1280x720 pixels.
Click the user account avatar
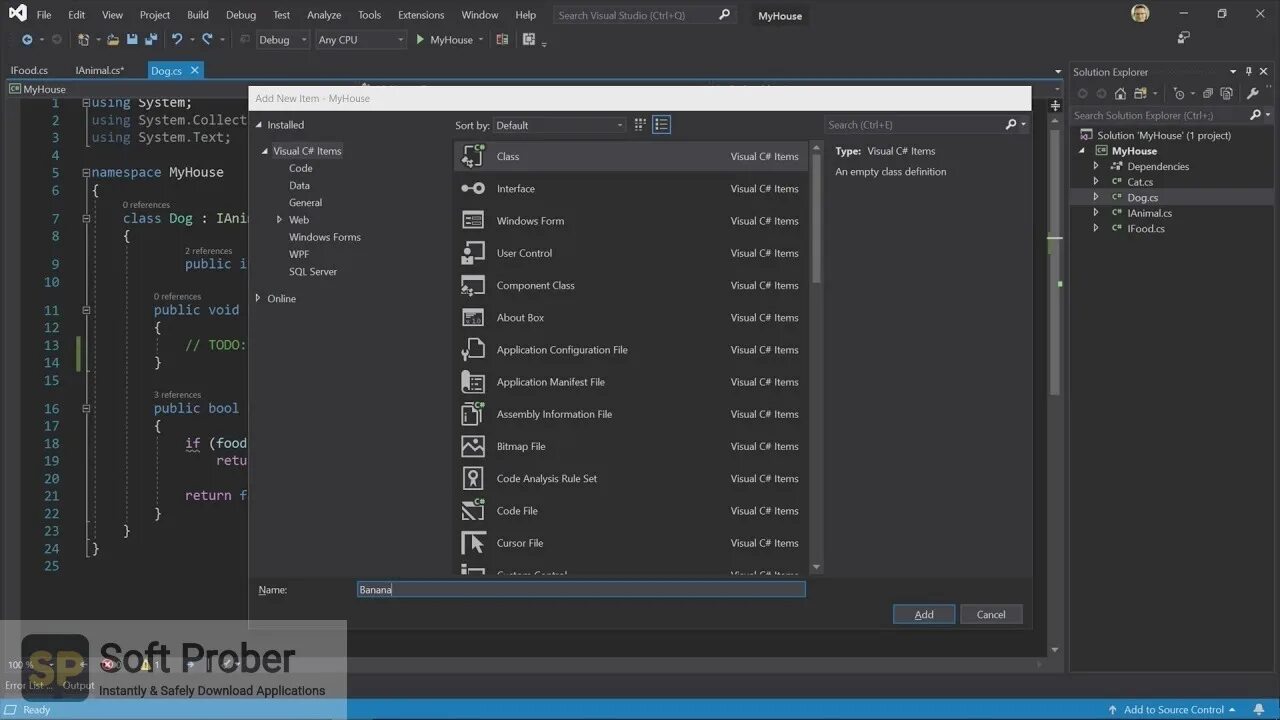pyautogui.click(x=1140, y=14)
